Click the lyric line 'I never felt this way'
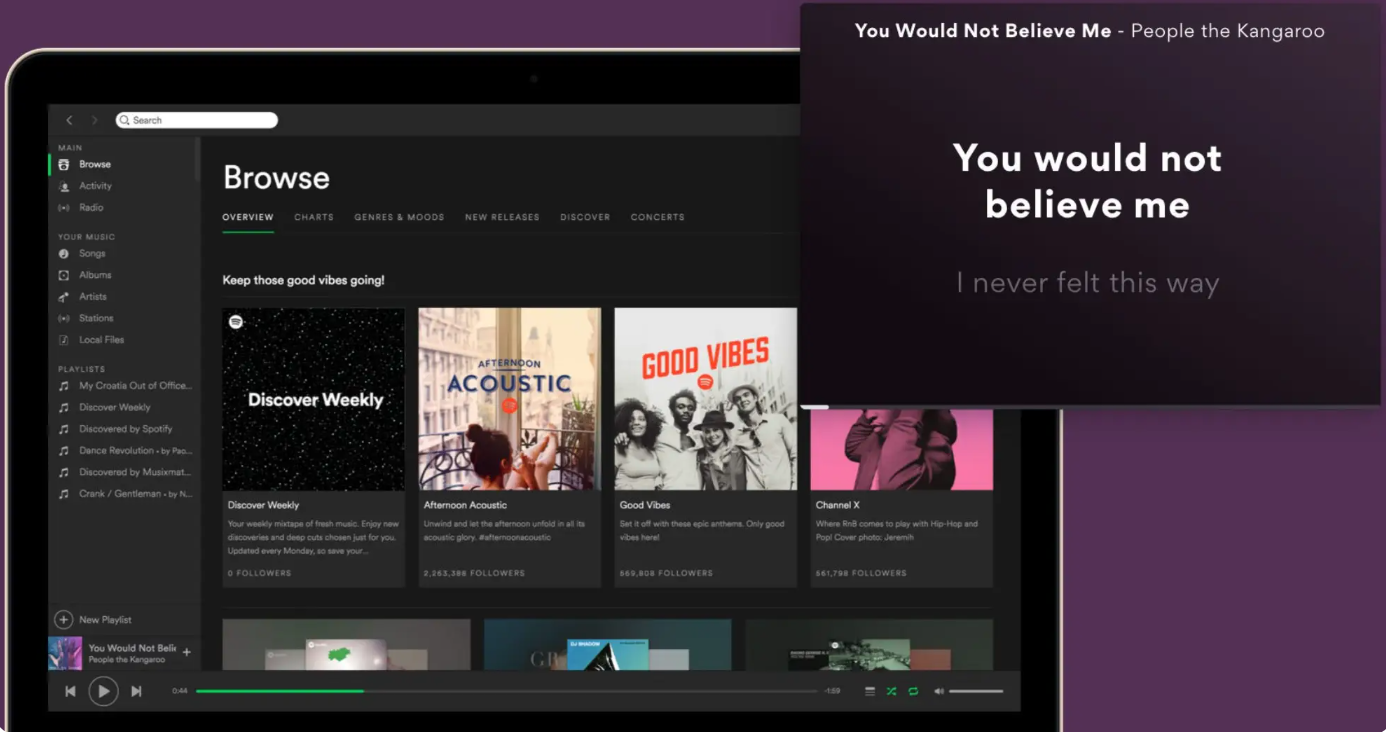Screen dimensions: 1386x732 tap(1088, 283)
